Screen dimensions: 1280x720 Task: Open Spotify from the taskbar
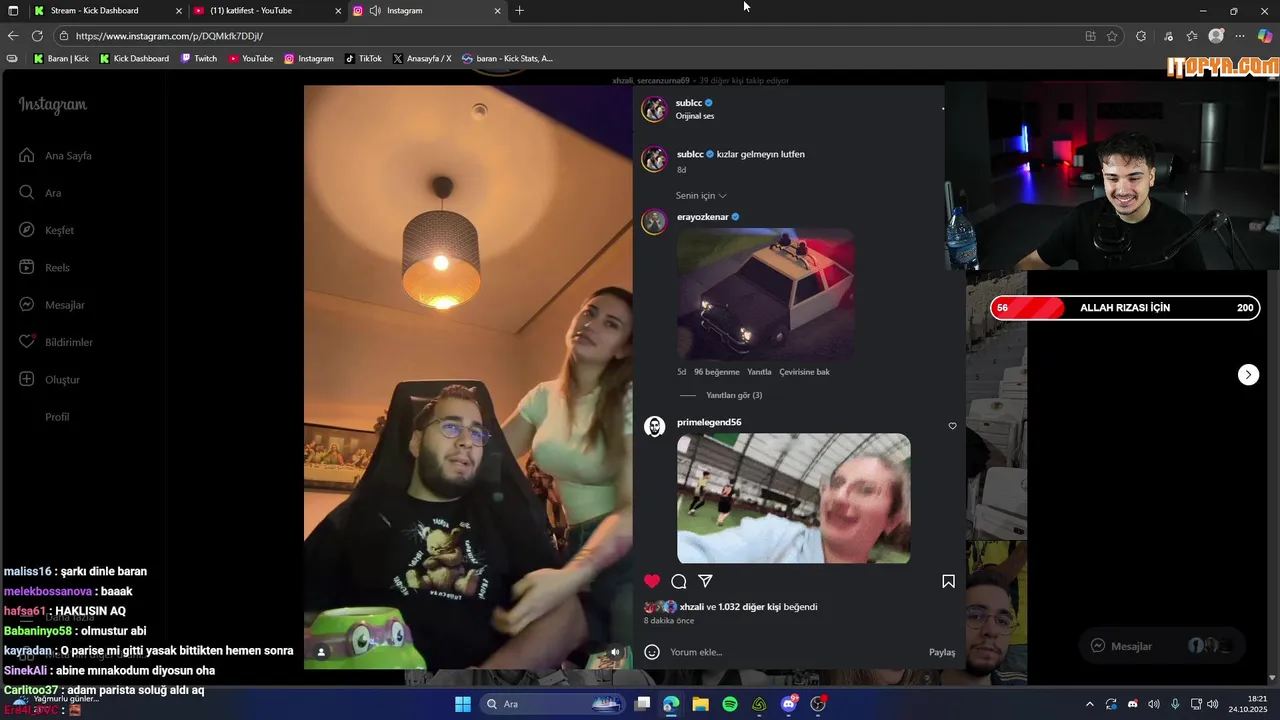(730, 704)
